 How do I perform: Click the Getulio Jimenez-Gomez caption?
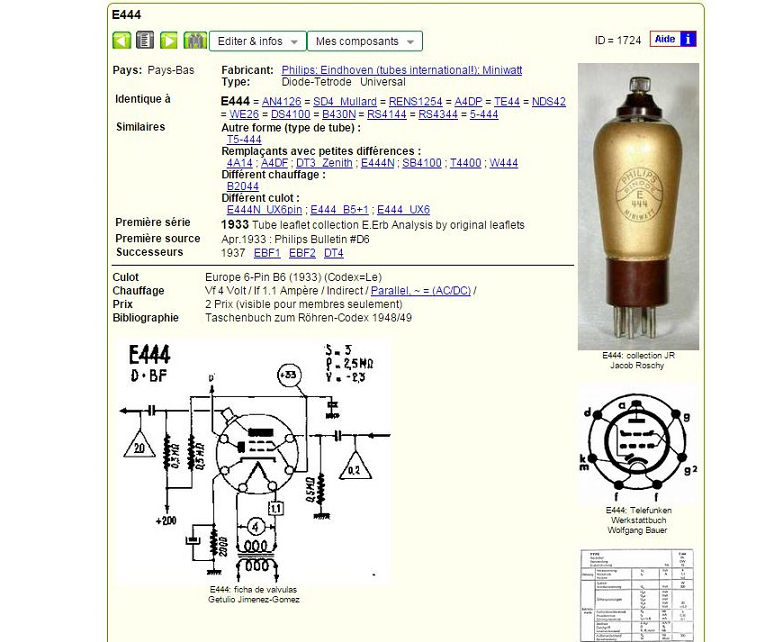[254, 599]
